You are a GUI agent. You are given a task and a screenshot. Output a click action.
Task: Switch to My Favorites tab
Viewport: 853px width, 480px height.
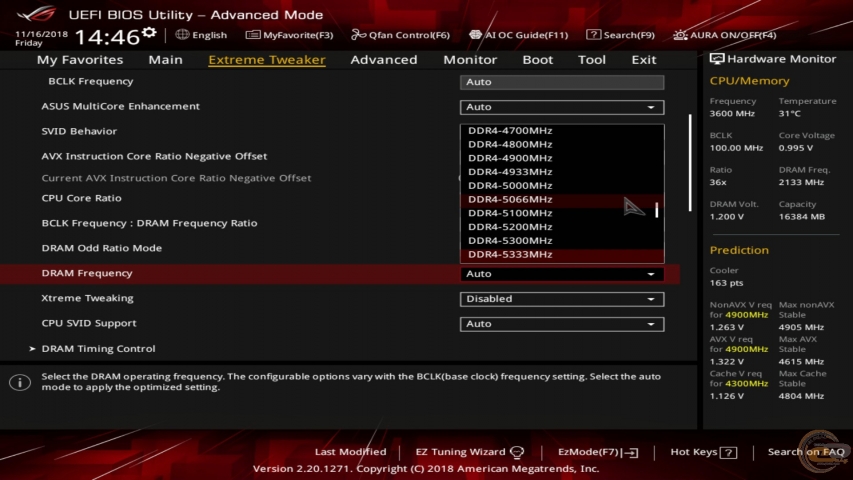pyautogui.click(x=80, y=60)
